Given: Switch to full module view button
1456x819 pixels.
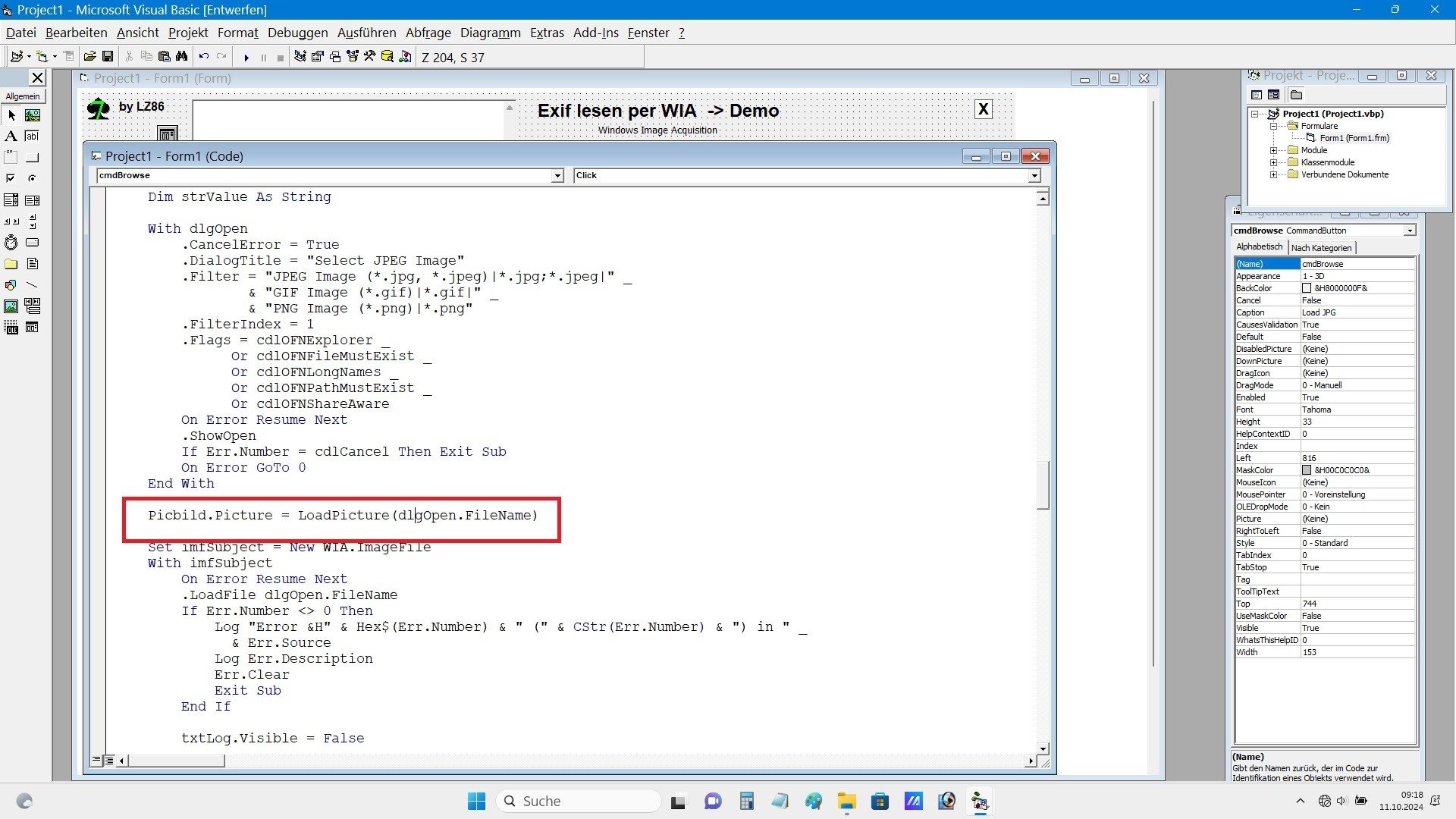Looking at the screenshot, I should tap(109, 760).
